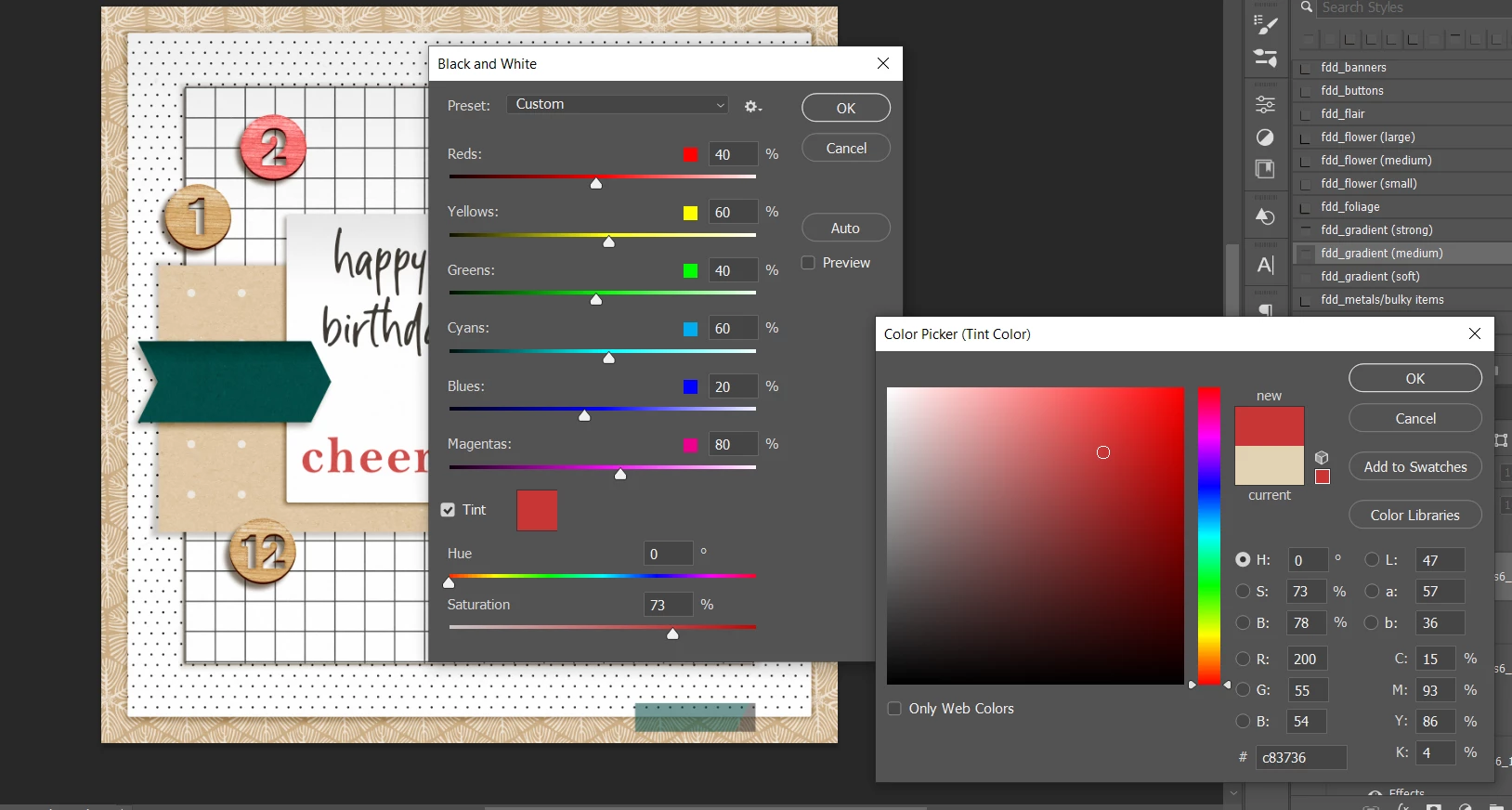Click the Blues color indicator square

point(690,386)
